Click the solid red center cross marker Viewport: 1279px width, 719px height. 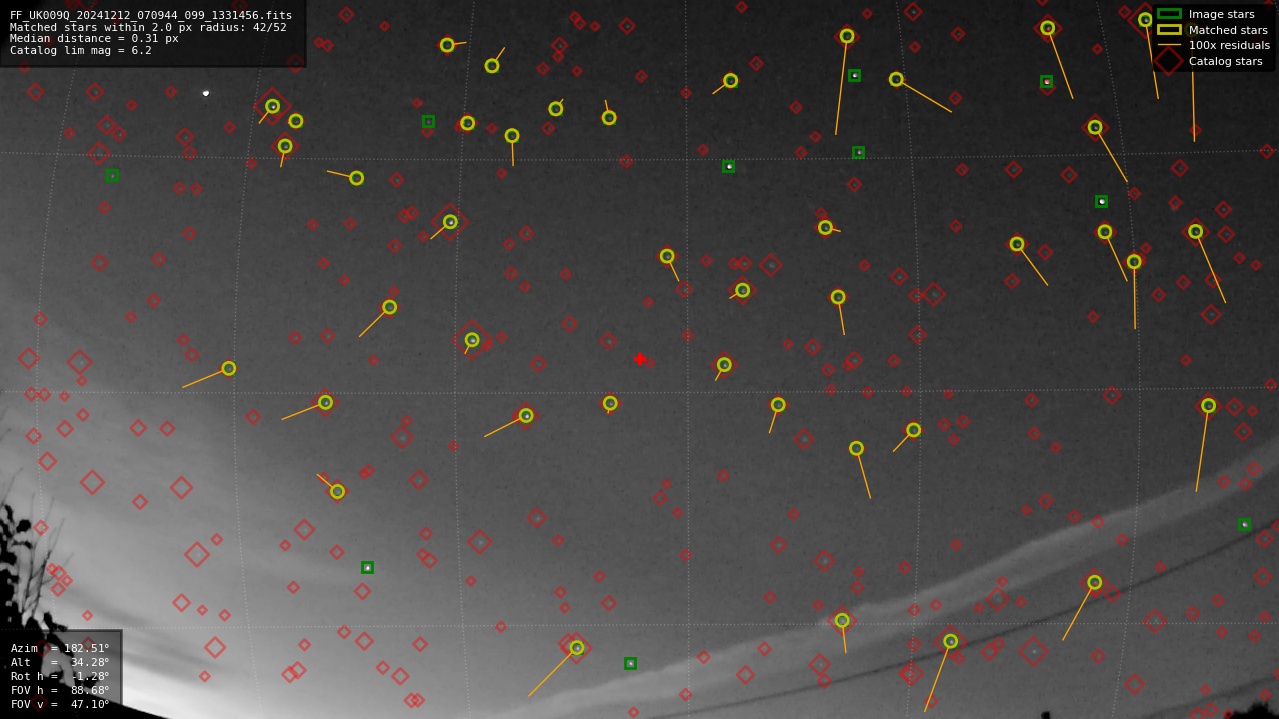(x=640, y=359)
